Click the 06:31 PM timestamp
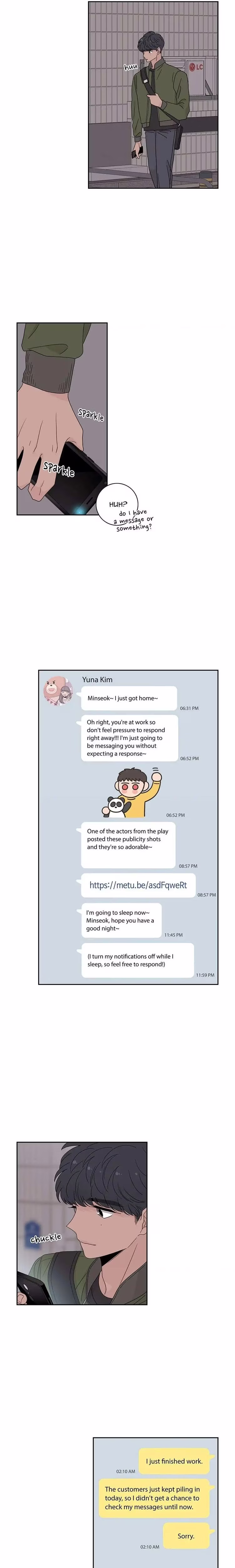The image size is (235, 1568). coord(189,708)
